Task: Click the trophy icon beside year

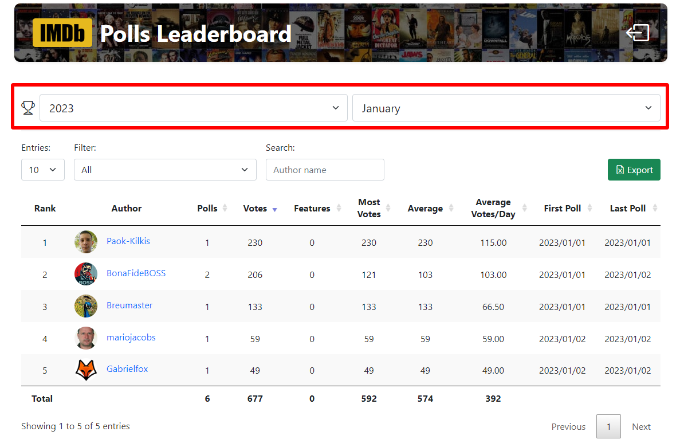Action: click(x=28, y=108)
